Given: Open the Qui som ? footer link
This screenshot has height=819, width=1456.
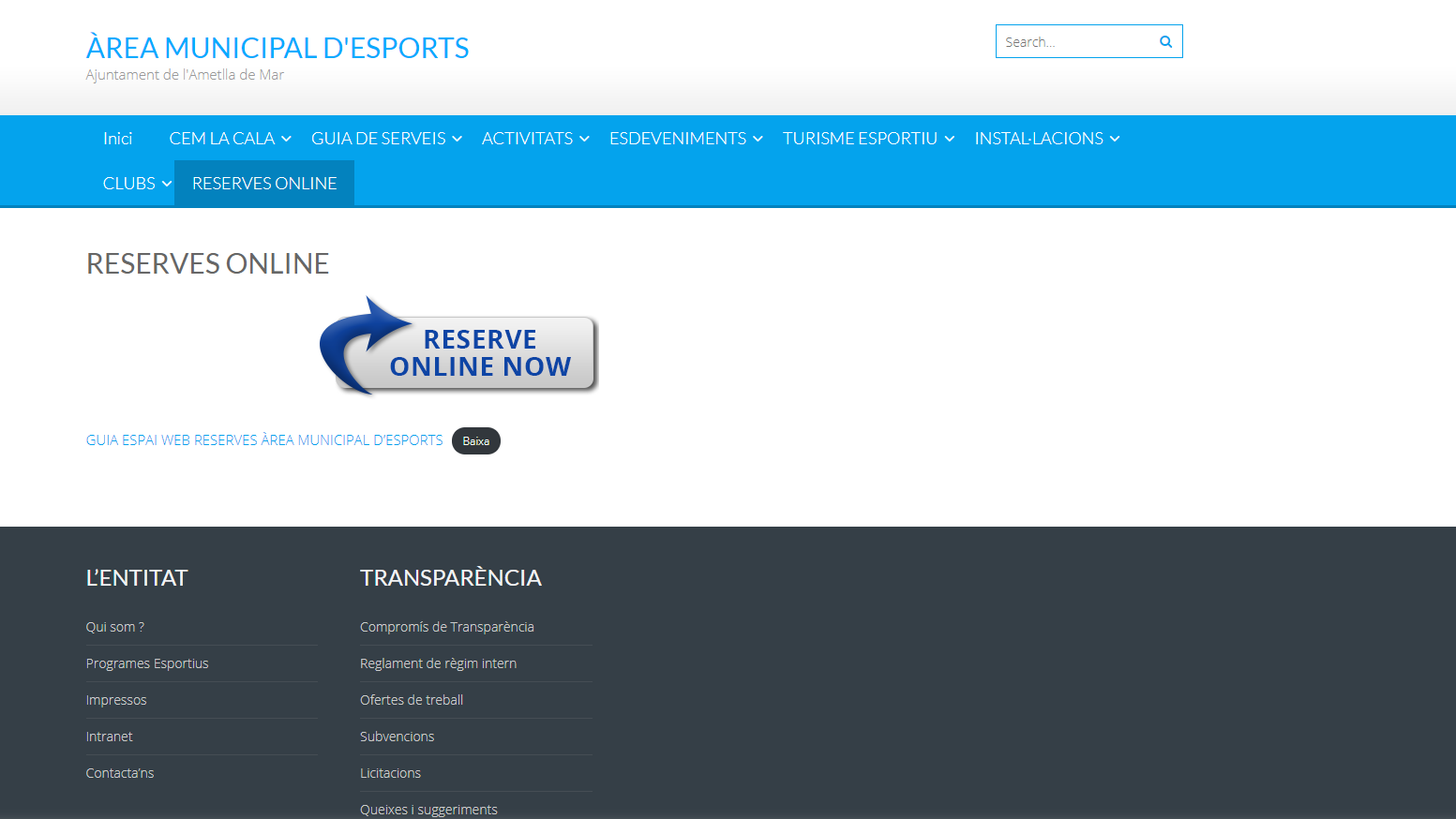Looking at the screenshot, I should click(115, 627).
